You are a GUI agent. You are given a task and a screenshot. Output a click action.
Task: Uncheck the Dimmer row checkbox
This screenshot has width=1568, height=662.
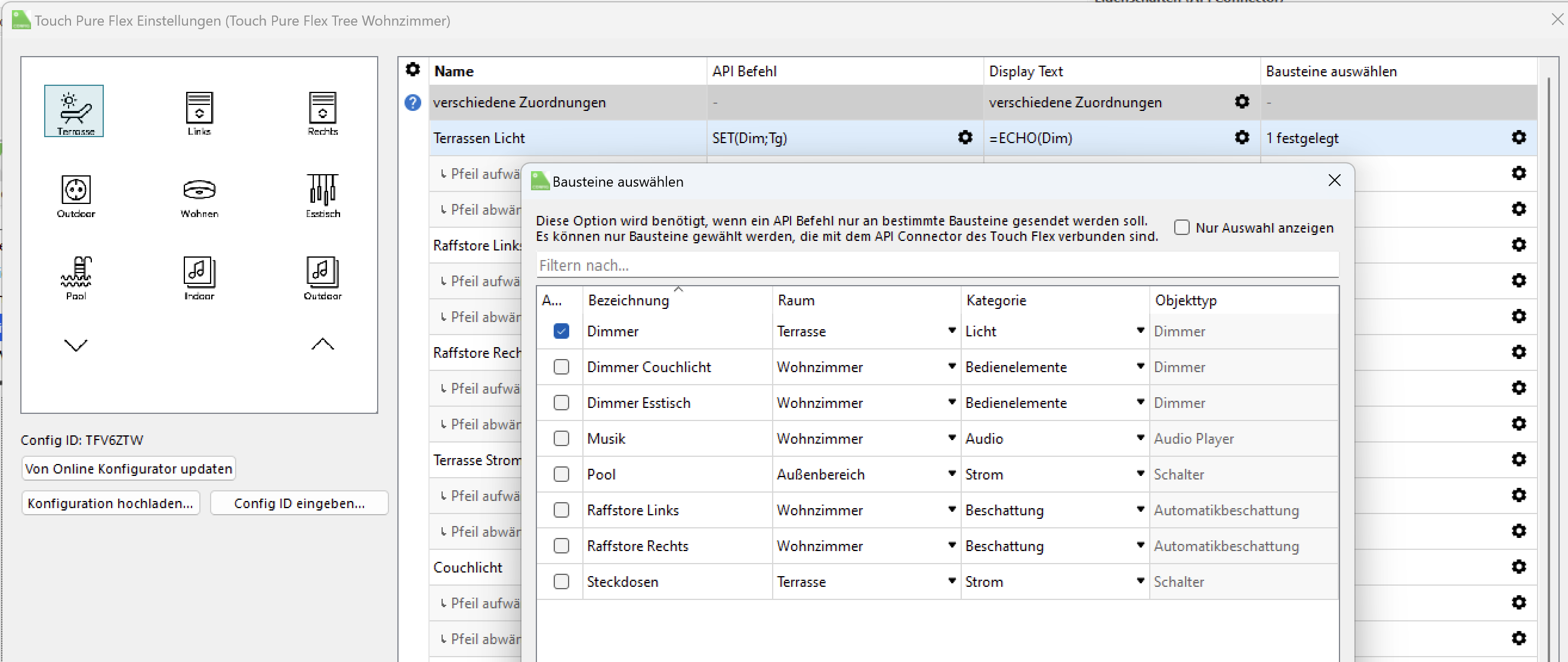click(x=561, y=331)
